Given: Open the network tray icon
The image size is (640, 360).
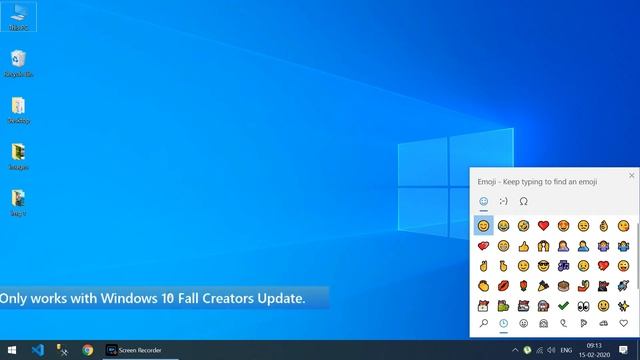Looking at the screenshot, I should point(540,350).
